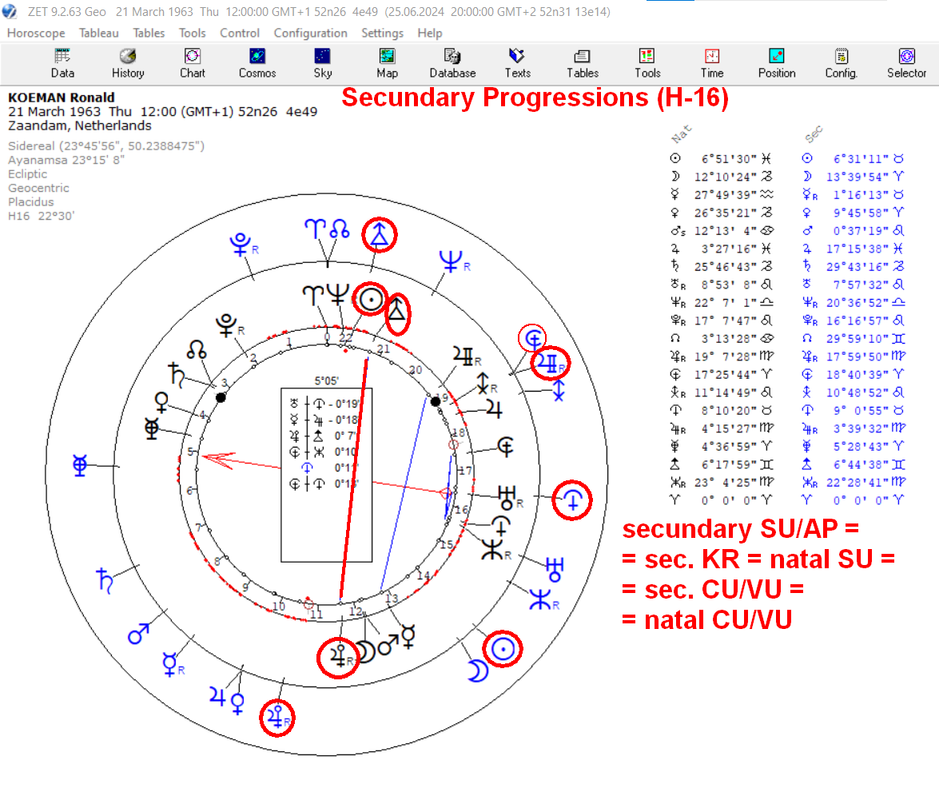Click natal Neptune position 22° 7' 1"
Image resolution: width=939 pixels, height=800 pixels.
725,302
